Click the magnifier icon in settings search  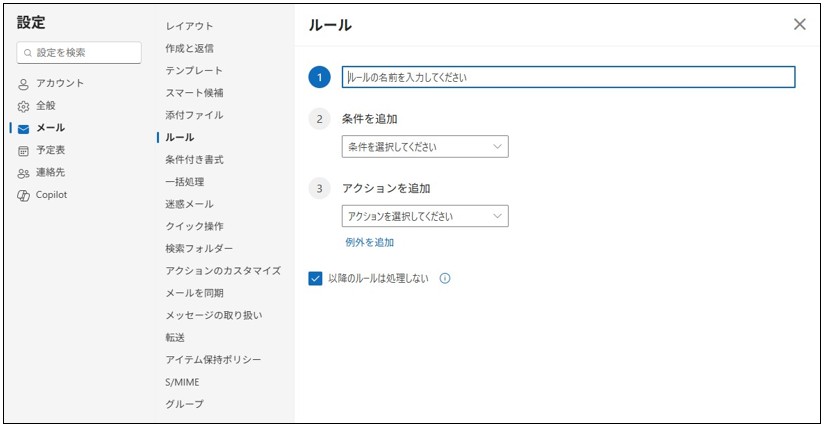(x=27, y=53)
